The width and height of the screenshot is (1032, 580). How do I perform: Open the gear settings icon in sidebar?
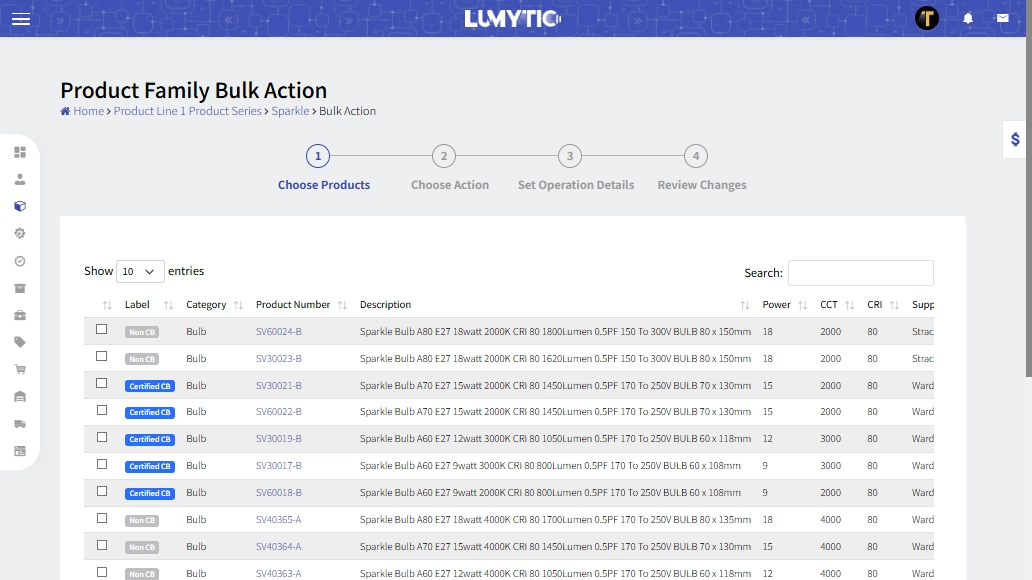[x=20, y=233]
